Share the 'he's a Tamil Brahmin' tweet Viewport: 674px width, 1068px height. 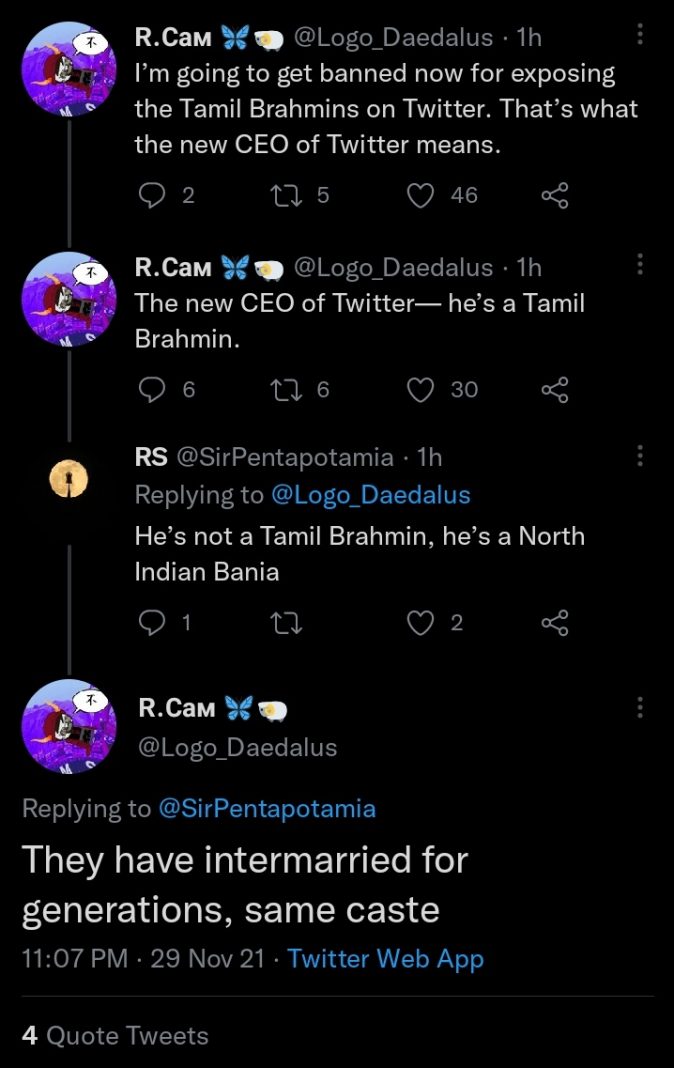(555, 389)
